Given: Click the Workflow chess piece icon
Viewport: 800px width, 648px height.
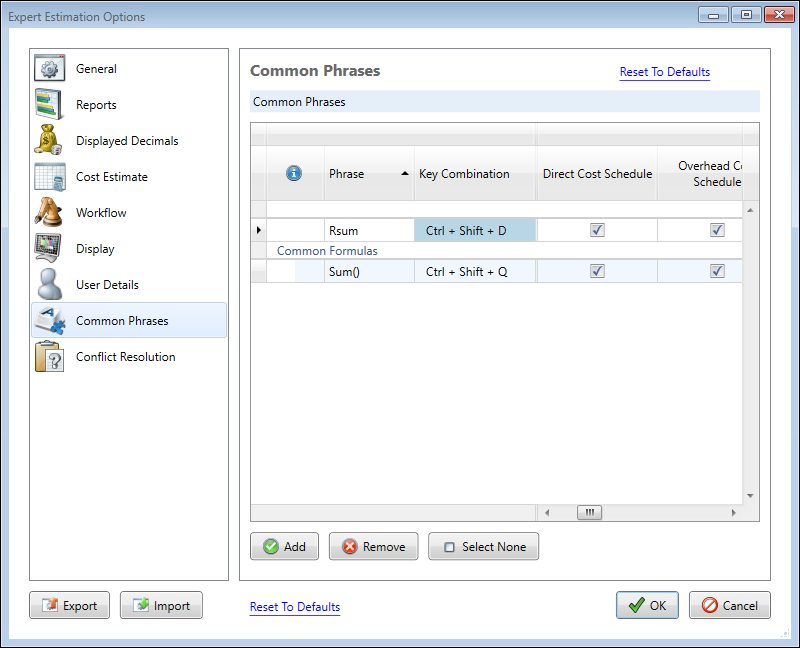Looking at the screenshot, I should point(50,213).
